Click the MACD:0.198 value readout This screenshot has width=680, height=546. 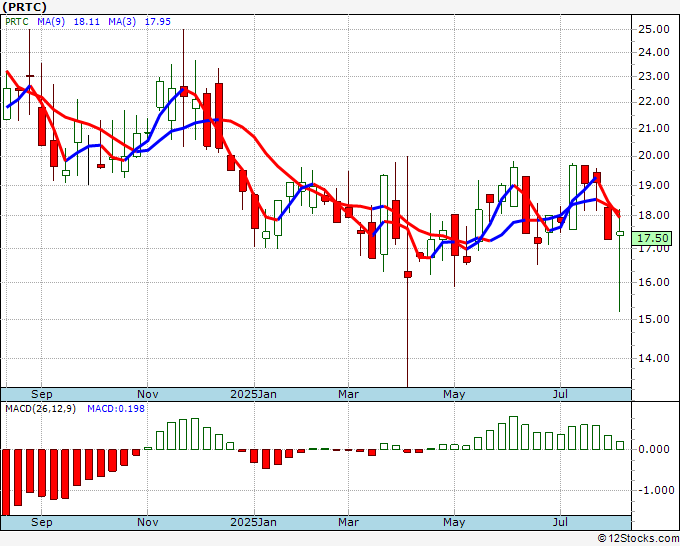pyautogui.click(x=116, y=409)
